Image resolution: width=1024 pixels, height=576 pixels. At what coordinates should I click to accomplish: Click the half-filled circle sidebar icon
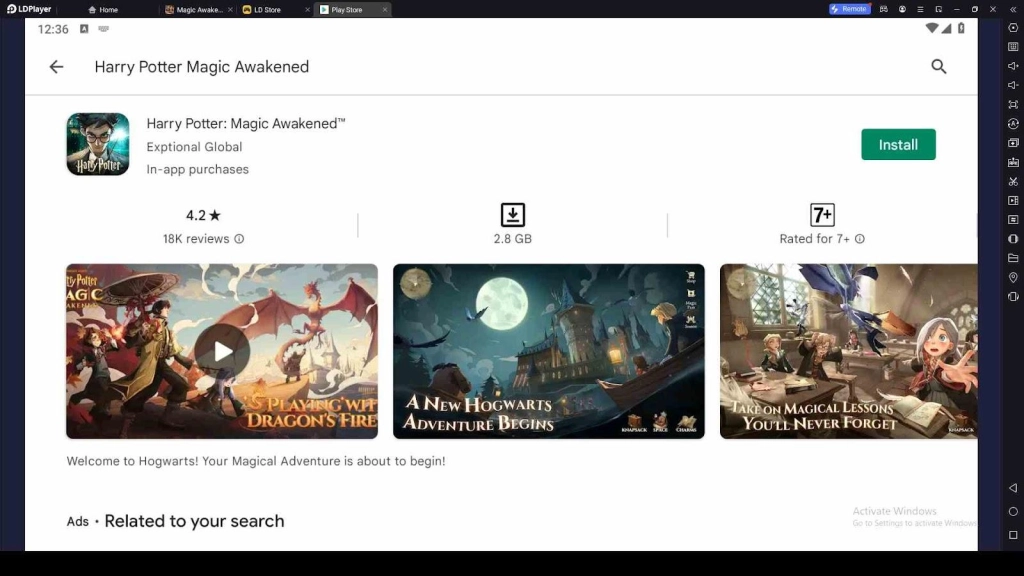[x=1013, y=239]
